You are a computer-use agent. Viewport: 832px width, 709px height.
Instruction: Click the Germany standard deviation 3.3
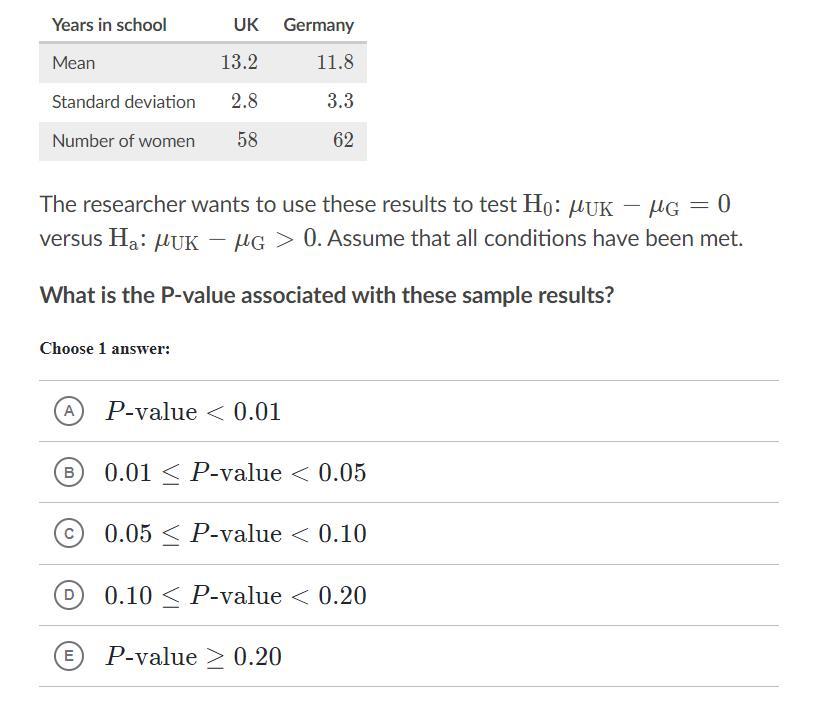coord(340,102)
